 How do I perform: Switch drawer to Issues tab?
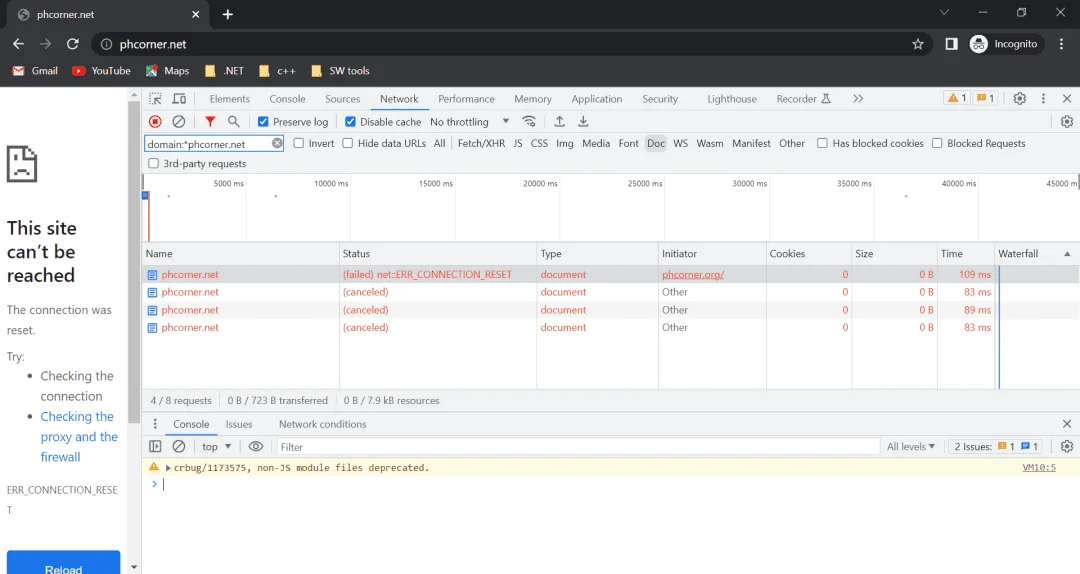pyautogui.click(x=239, y=424)
